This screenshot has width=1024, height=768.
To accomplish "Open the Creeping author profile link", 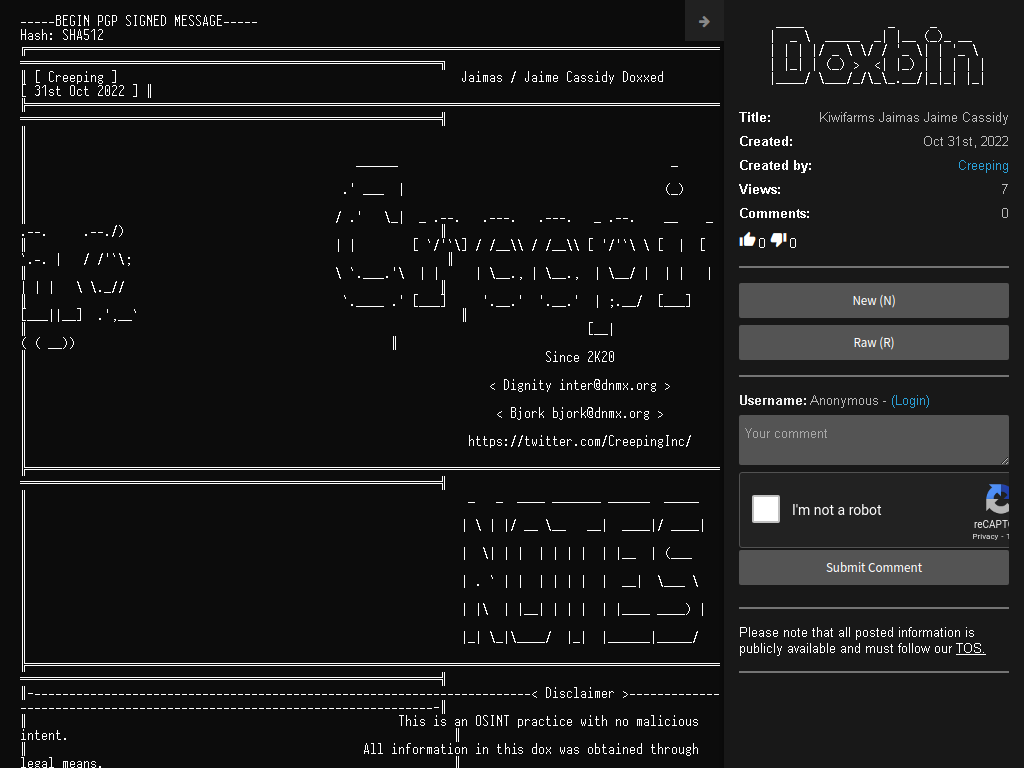I will pyautogui.click(x=983, y=166).
